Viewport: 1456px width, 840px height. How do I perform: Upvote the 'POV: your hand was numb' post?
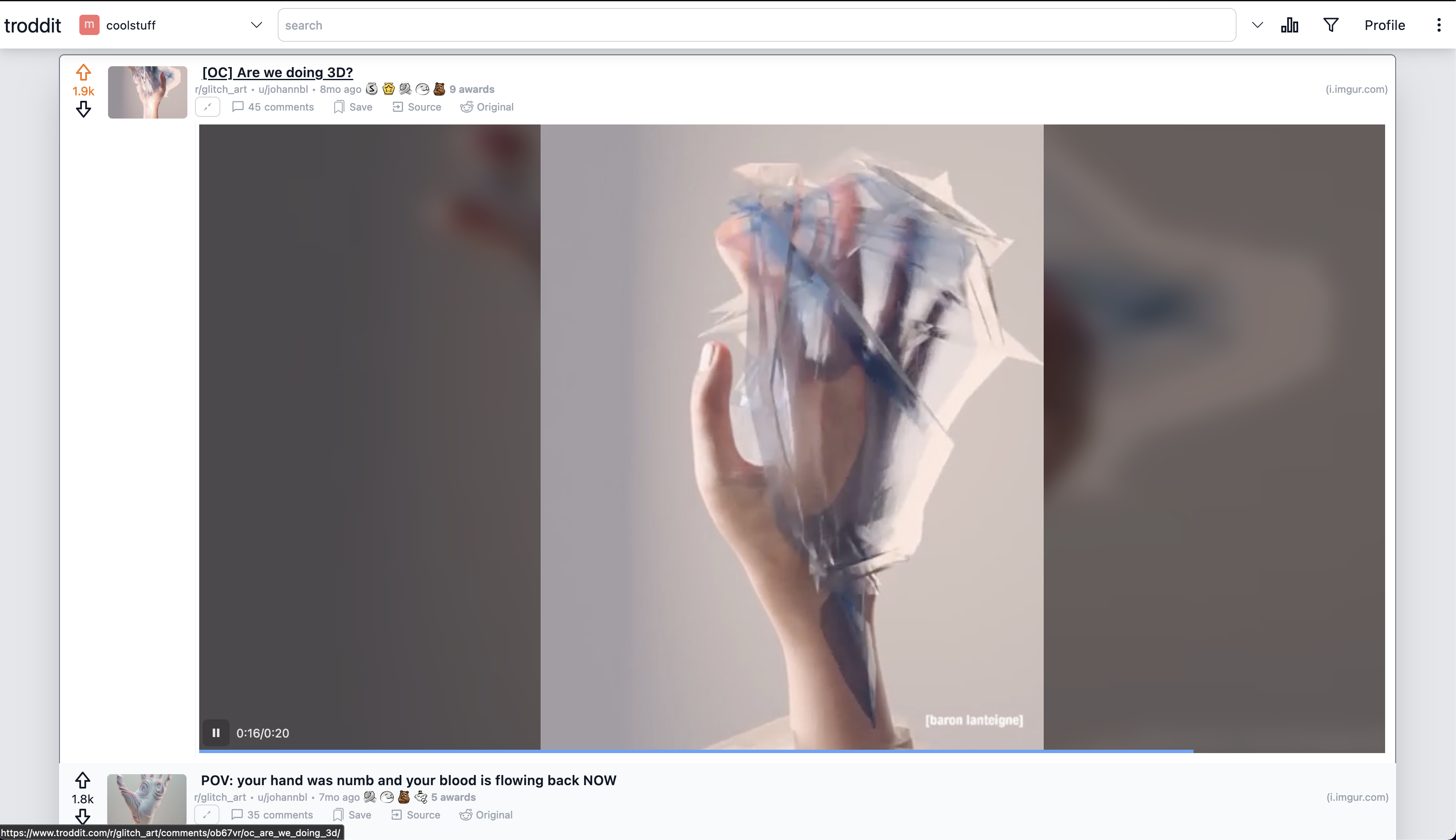(x=83, y=781)
